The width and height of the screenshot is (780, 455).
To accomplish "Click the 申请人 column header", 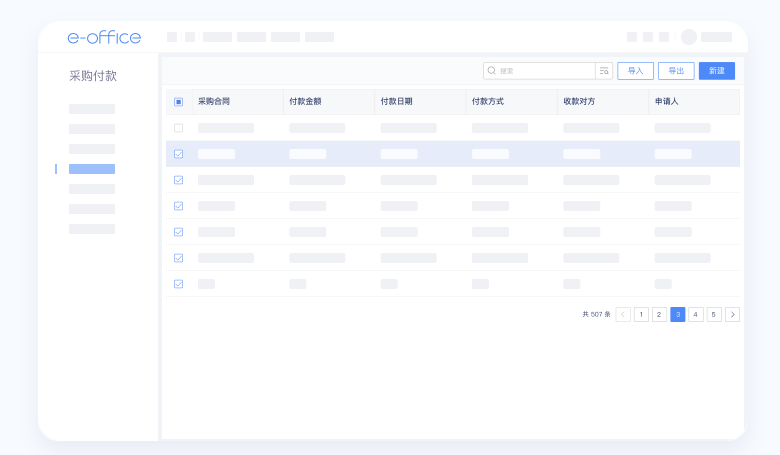I will [x=666, y=102].
